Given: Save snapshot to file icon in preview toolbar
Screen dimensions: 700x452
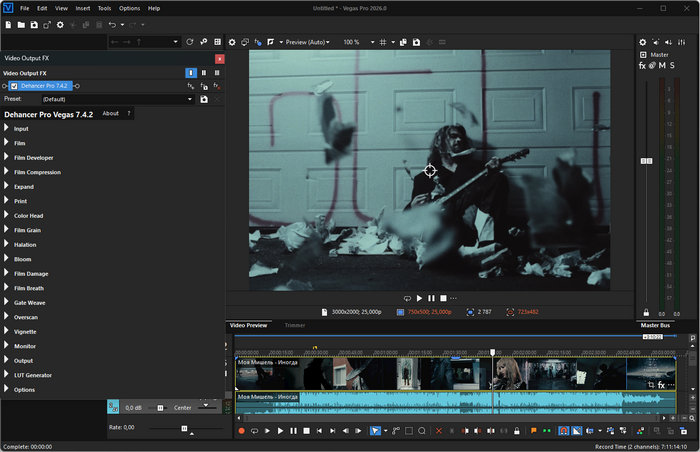Looking at the screenshot, I should click(x=416, y=42).
